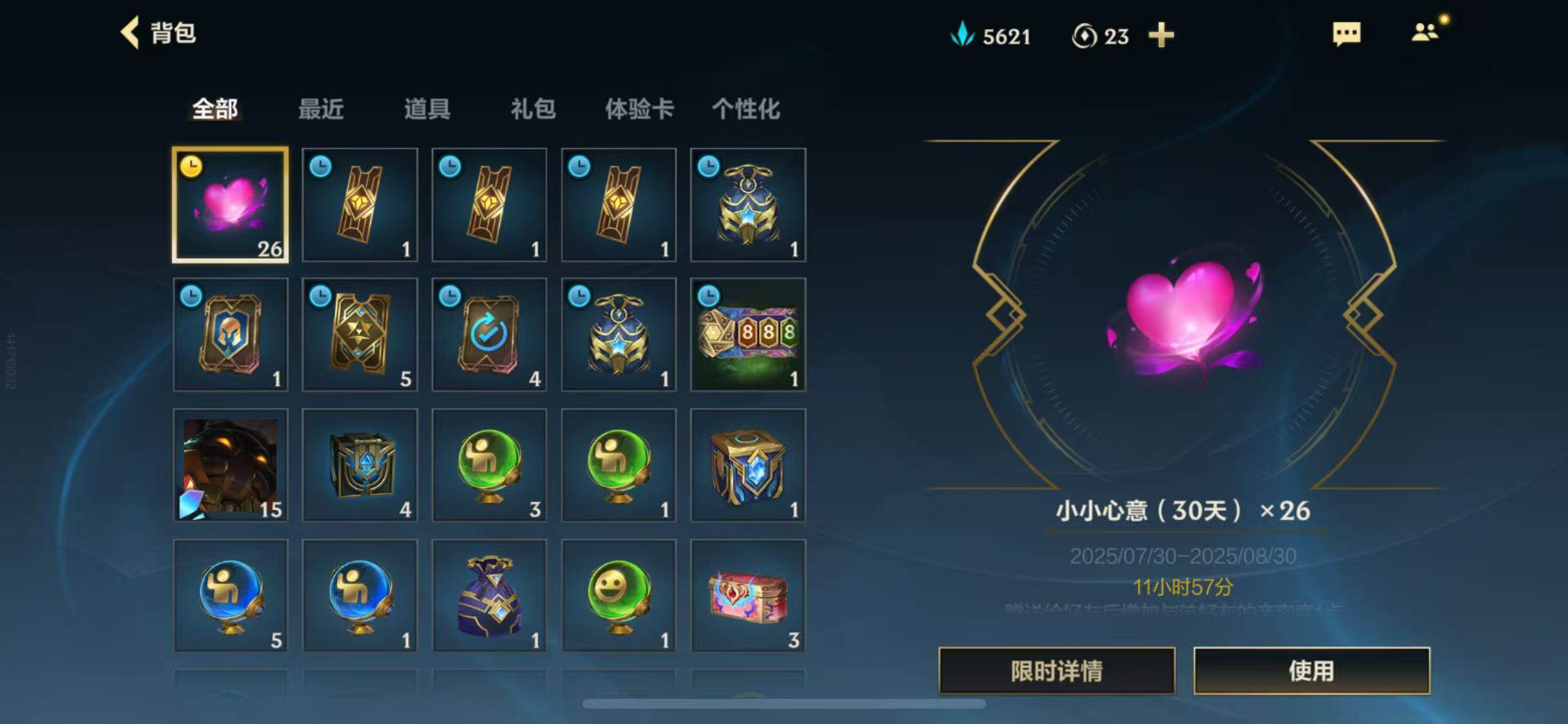This screenshot has height=724, width=1568.
Task: Tap the plus icon to add currency
Action: click(x=1161, y=35)
